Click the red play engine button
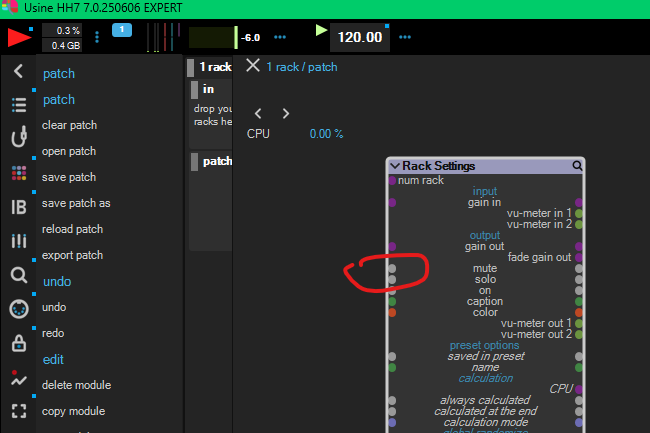Screen dimensions: 650x433 tap(18, 38)
